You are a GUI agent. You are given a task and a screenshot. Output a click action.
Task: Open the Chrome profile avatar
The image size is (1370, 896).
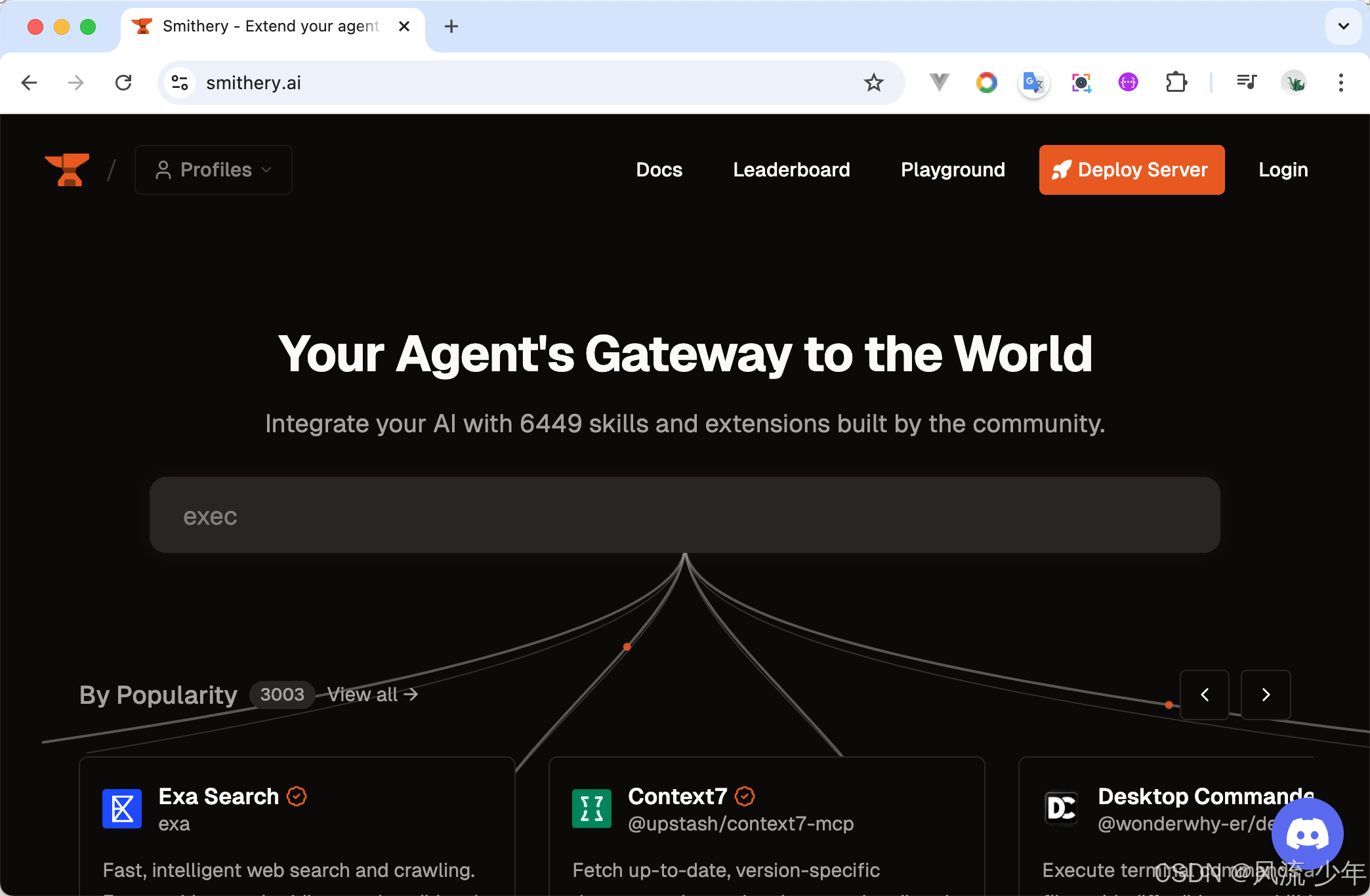1295,83
